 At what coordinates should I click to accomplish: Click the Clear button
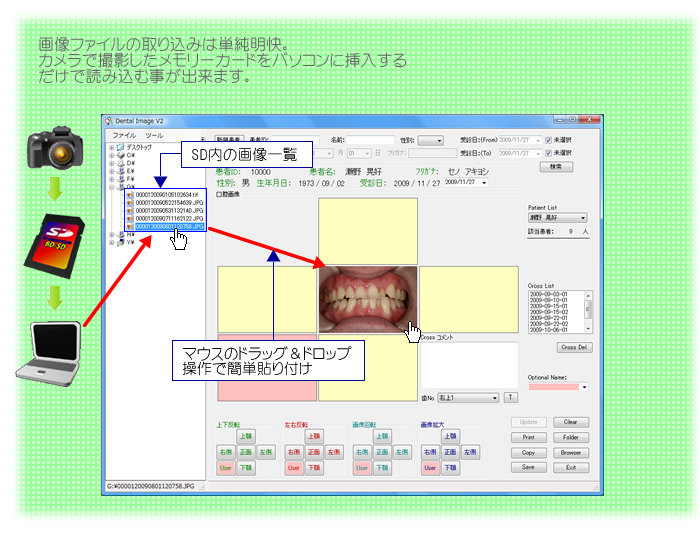(x=571, y=422)
